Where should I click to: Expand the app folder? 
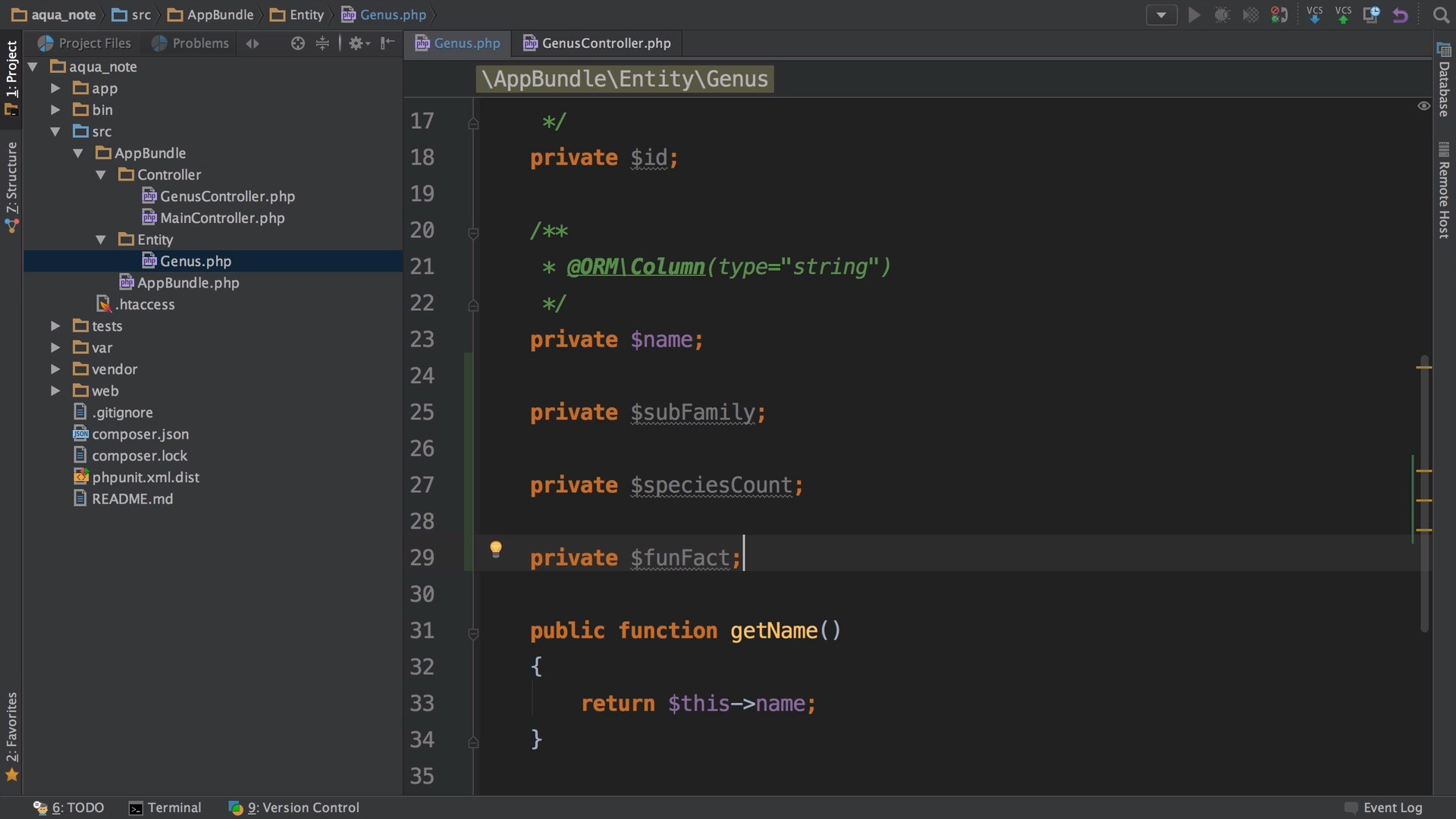pyautogui.click(x=55, y=89)
